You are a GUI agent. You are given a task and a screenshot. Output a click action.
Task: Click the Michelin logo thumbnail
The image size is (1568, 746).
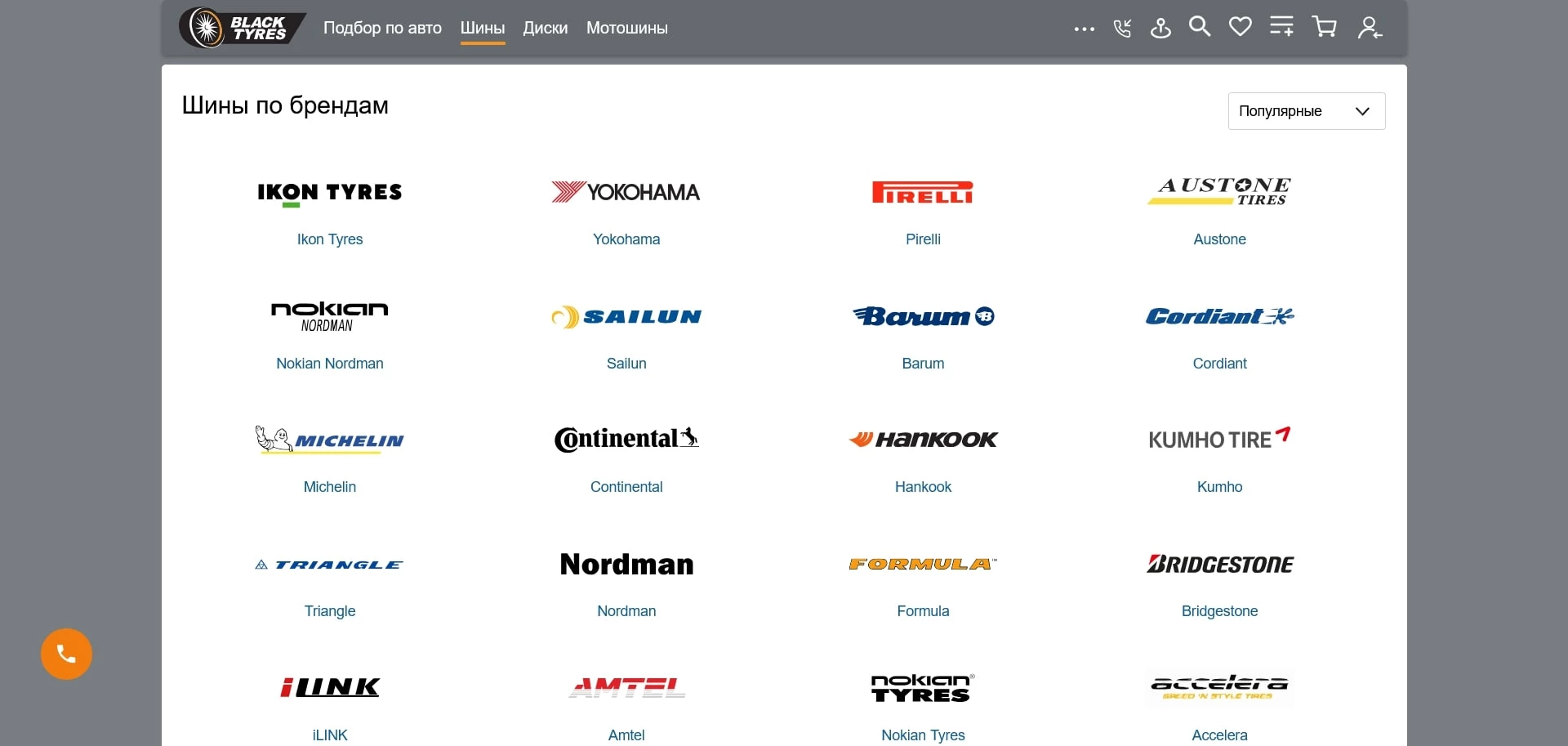point(330,440)
